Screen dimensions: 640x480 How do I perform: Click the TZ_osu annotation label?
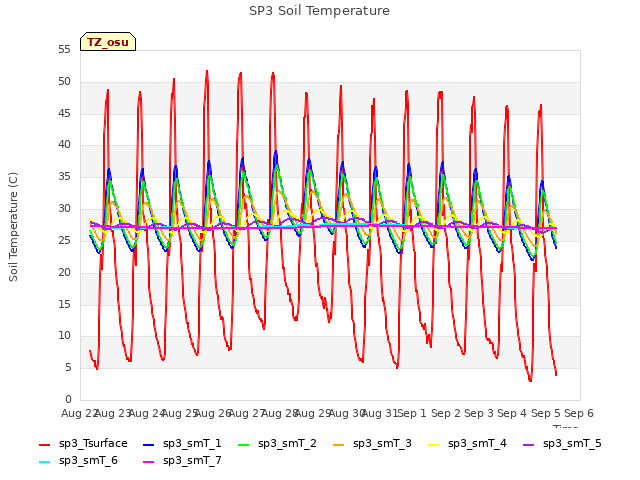[108, 42]
